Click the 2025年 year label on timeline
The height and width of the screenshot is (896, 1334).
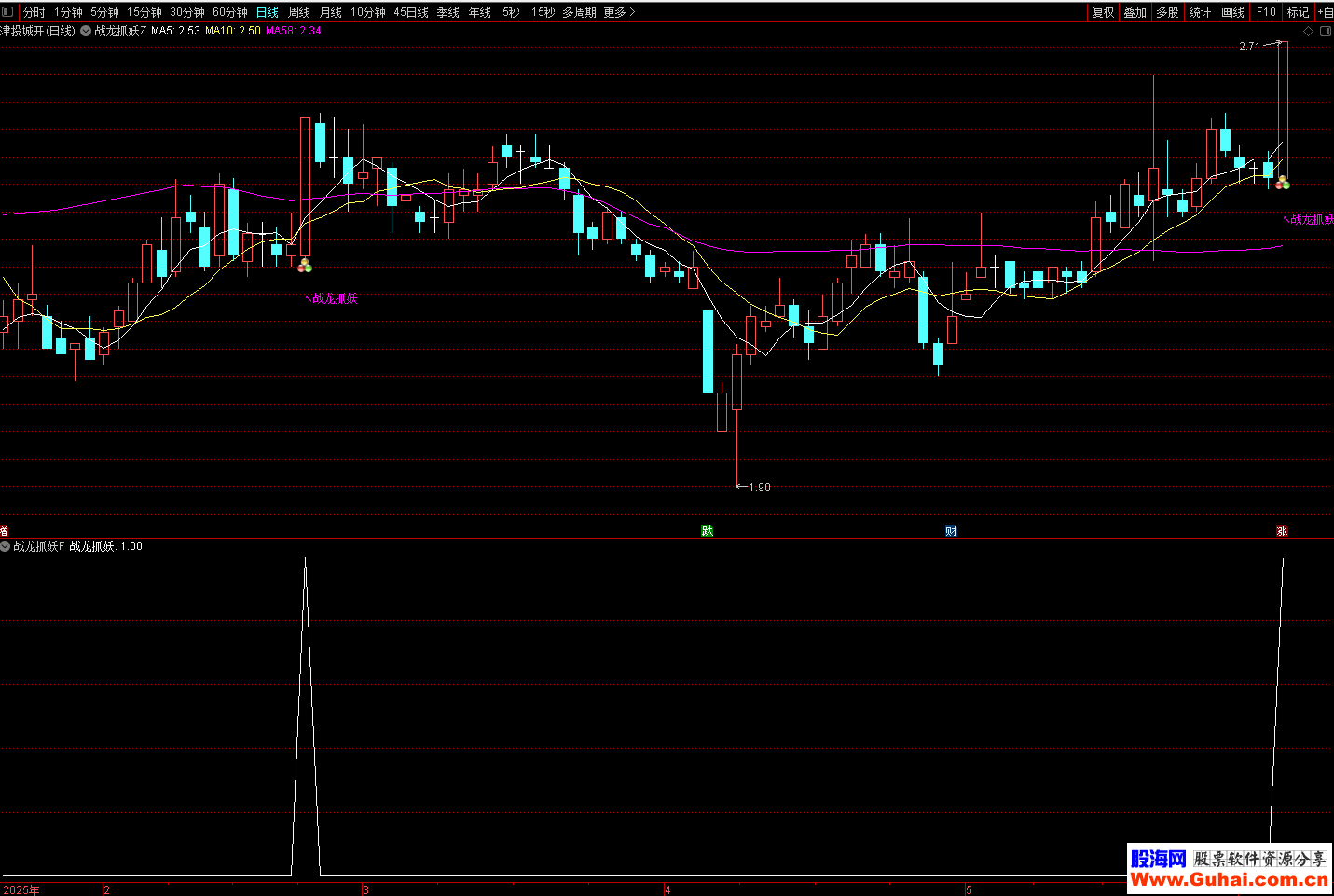[x=22, y=890]
